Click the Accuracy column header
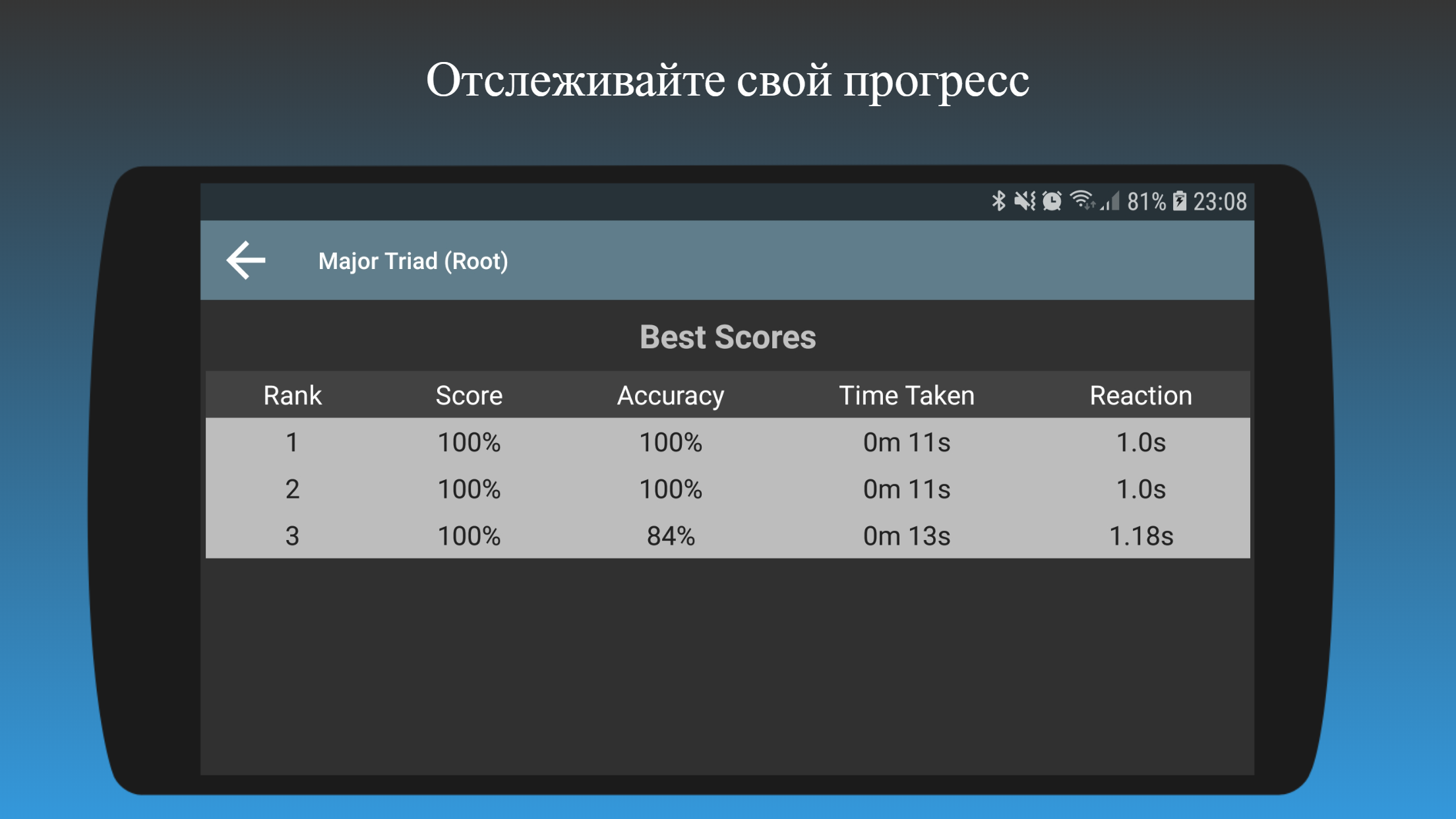The width and height of the screenshot is (1456, 819). 670,396
